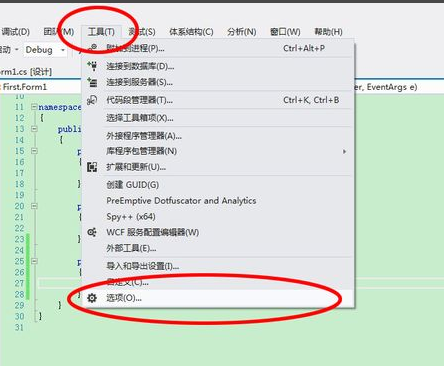This screenshot has width=444, height=366.
Task: Select 选择工具箱项(X) entry
Action: [x=218, y=118]
